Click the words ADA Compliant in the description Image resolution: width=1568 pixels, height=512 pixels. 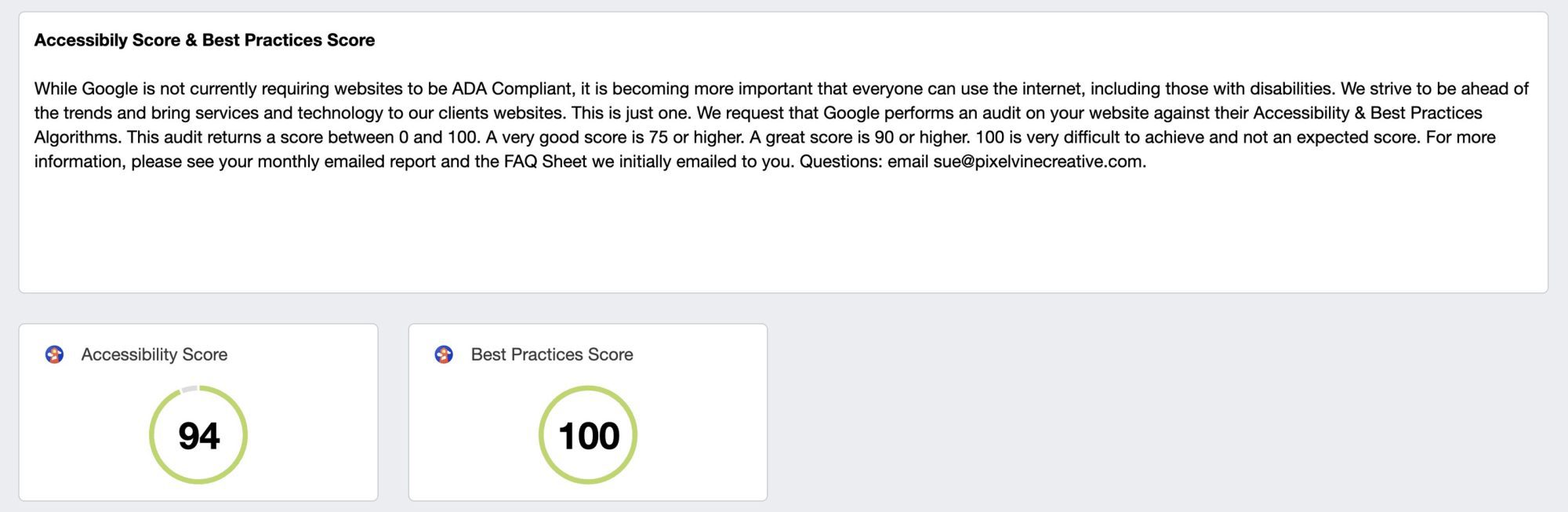[511, 89]
